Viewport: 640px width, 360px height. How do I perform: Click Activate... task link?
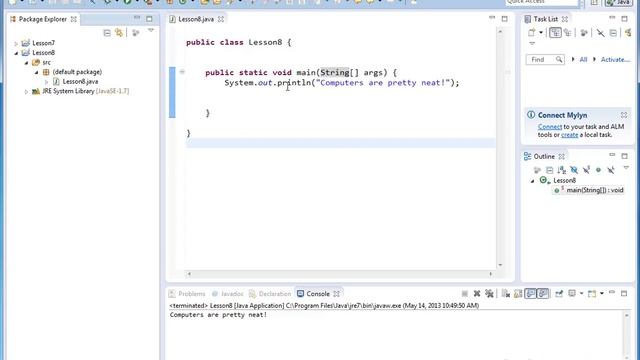615,60
